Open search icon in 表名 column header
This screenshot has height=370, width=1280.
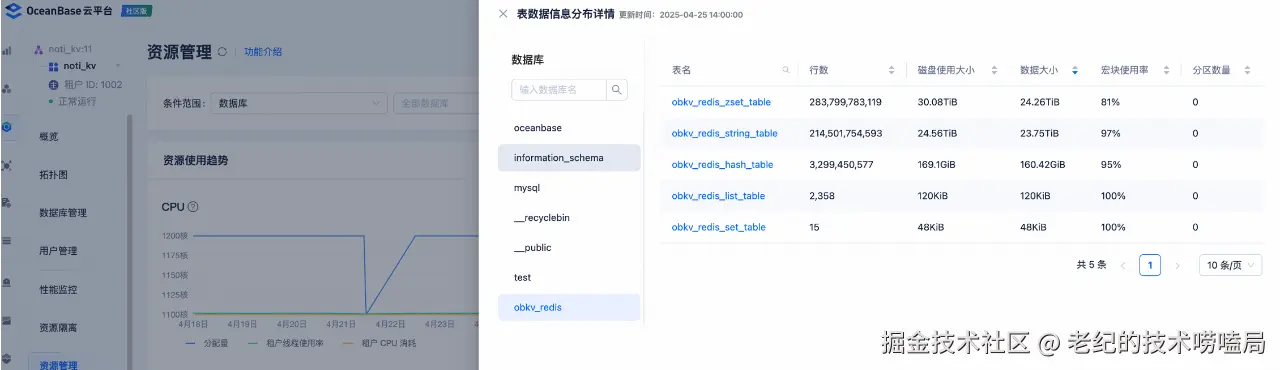click(x=786, y=70)
